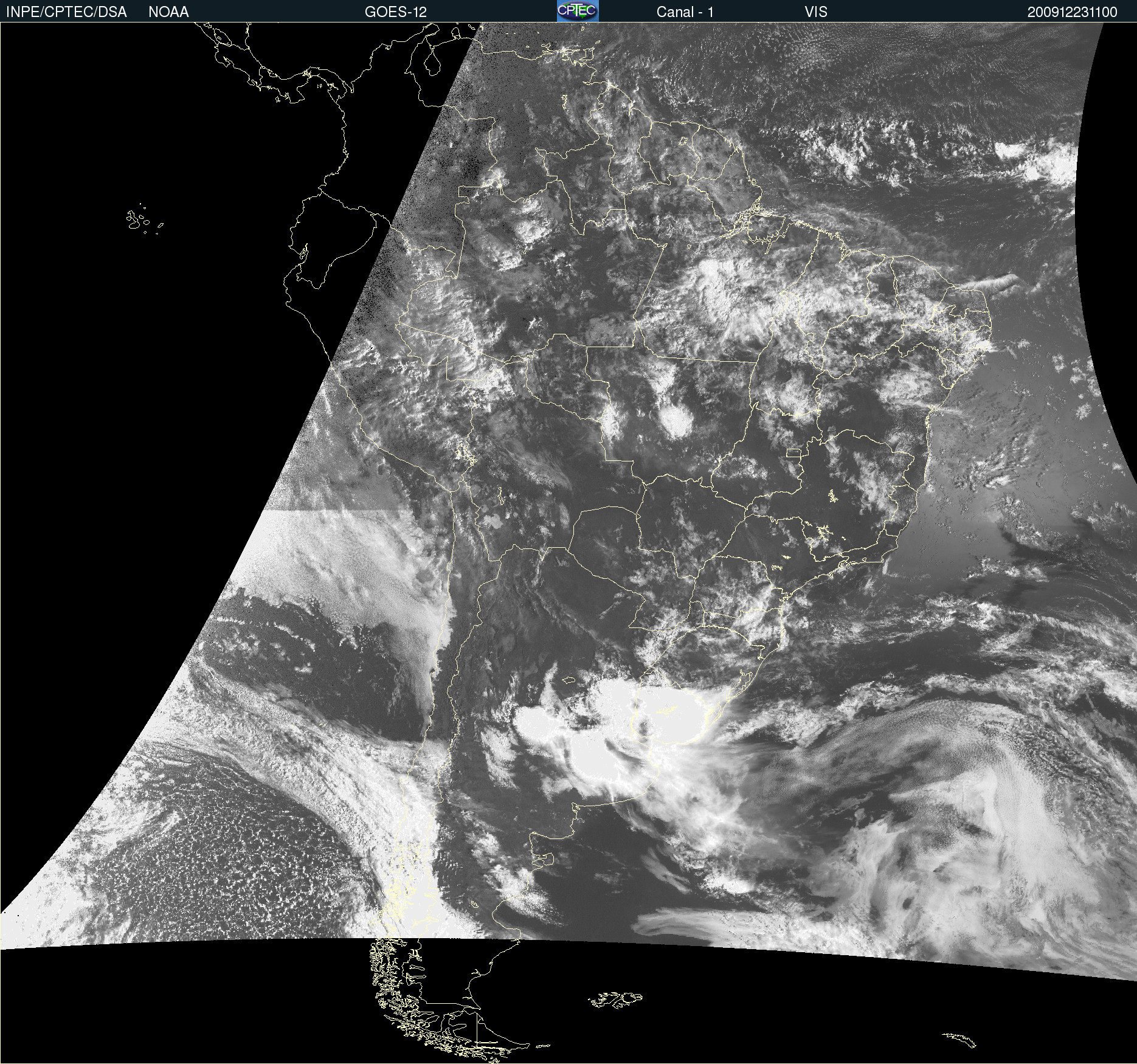The width and height of the screenshot is (1137, 1064).
Task: Click the VIS channel label
Action: 816,12
